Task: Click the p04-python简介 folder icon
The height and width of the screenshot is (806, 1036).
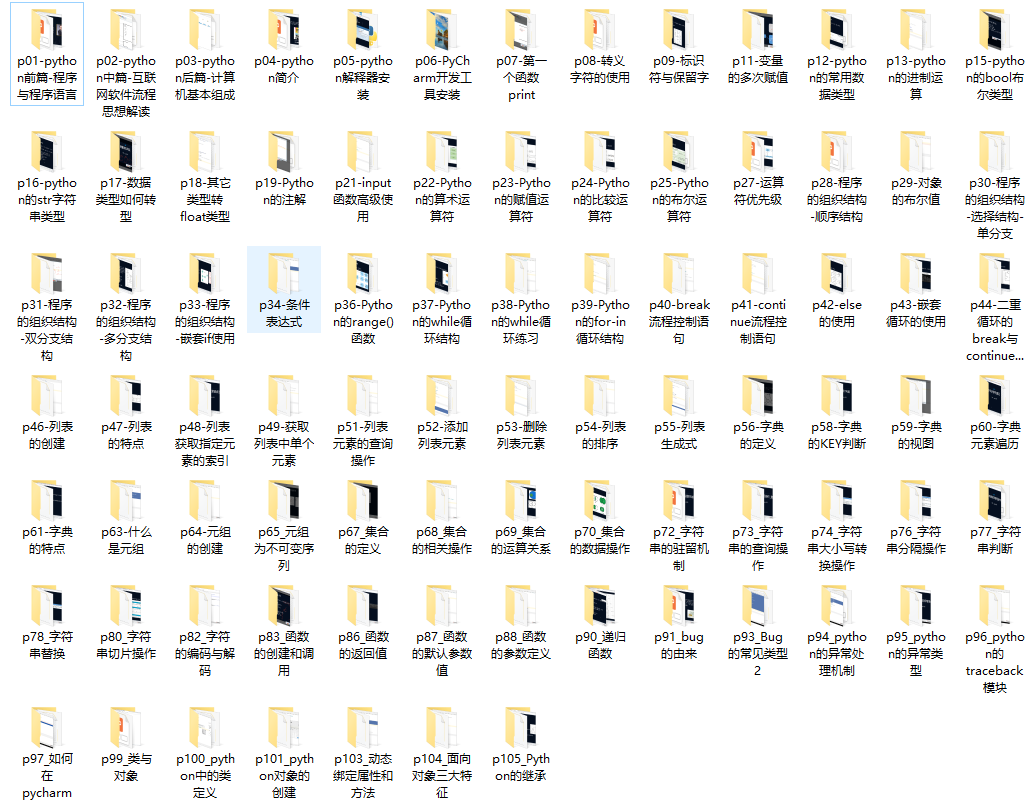Action: (x=284, y=30)
